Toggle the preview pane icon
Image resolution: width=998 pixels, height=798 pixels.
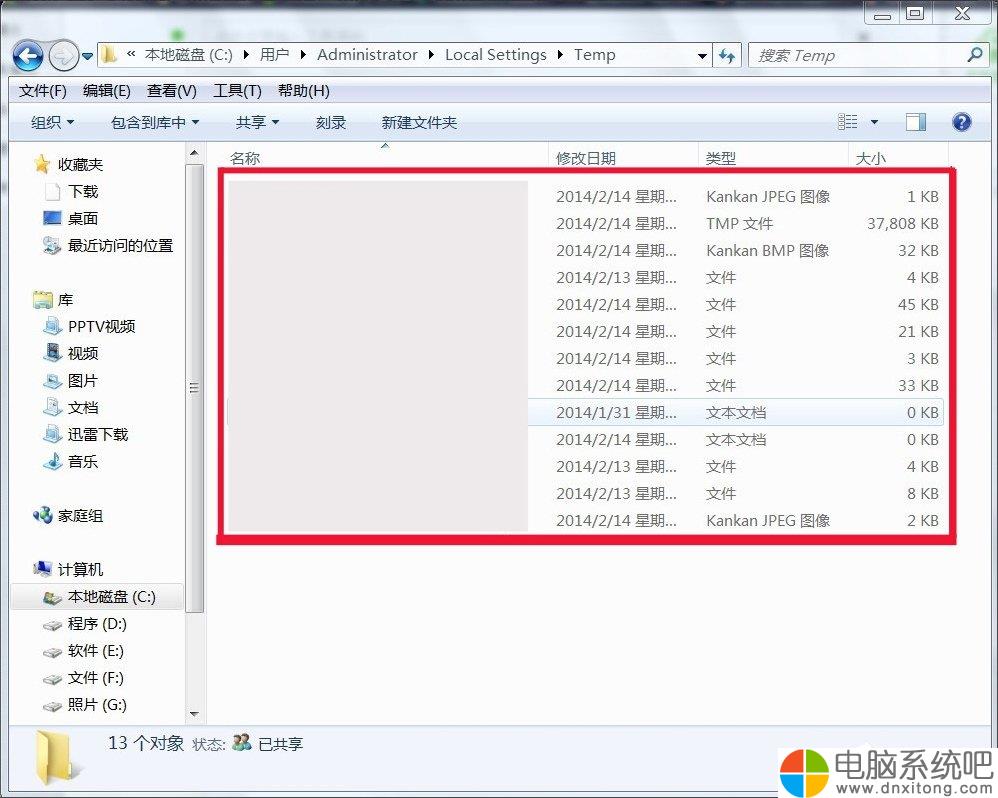click(915, 122)
